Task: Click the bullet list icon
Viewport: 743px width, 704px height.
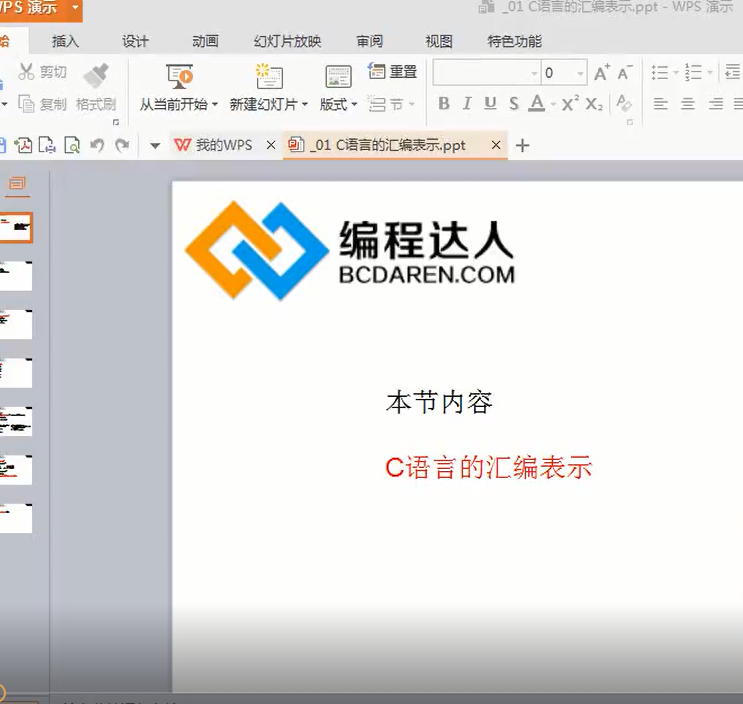Action: (x=660, y=72)
